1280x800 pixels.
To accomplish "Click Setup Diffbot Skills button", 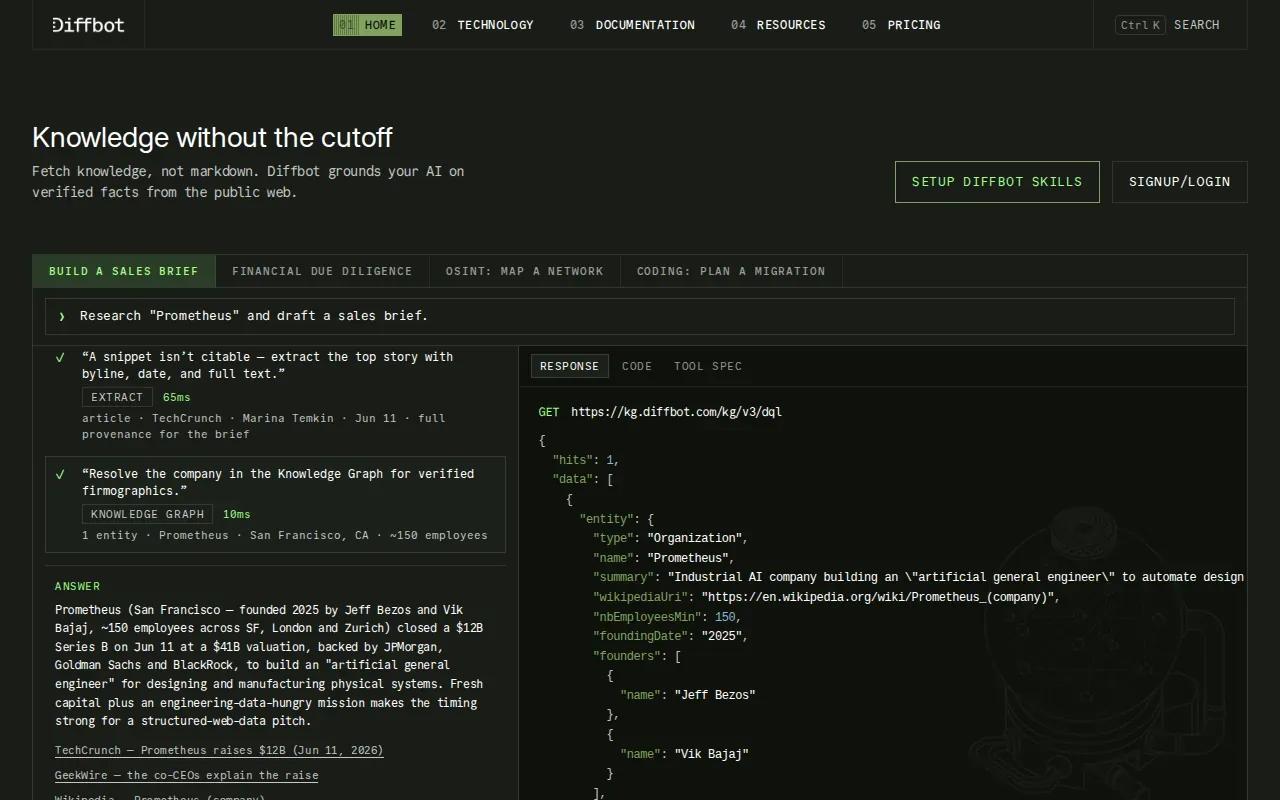I will [997, 182].
